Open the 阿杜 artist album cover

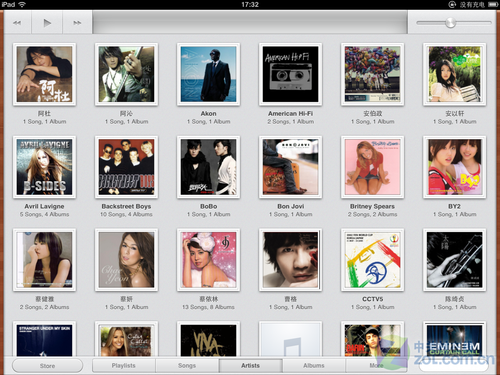pyautogui.click(x=44, y=74)
